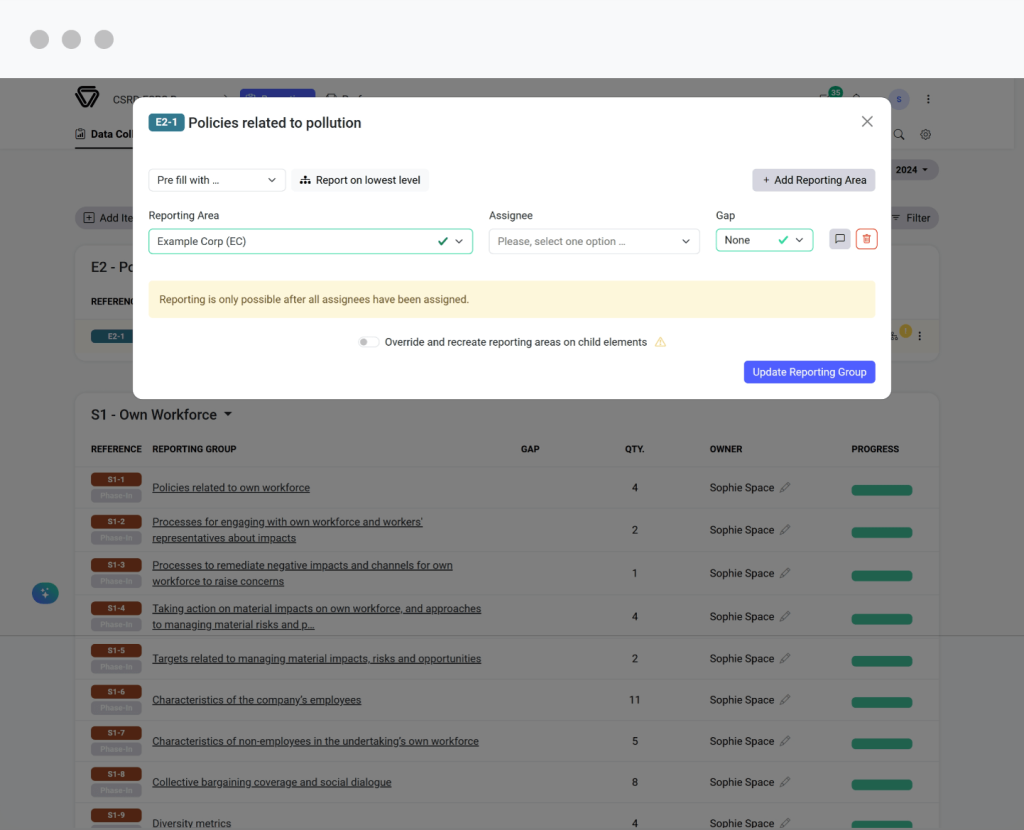Screen dimensions: 1024x830
Task: Click the app logo in the header
Action: [x=87, y=97]
